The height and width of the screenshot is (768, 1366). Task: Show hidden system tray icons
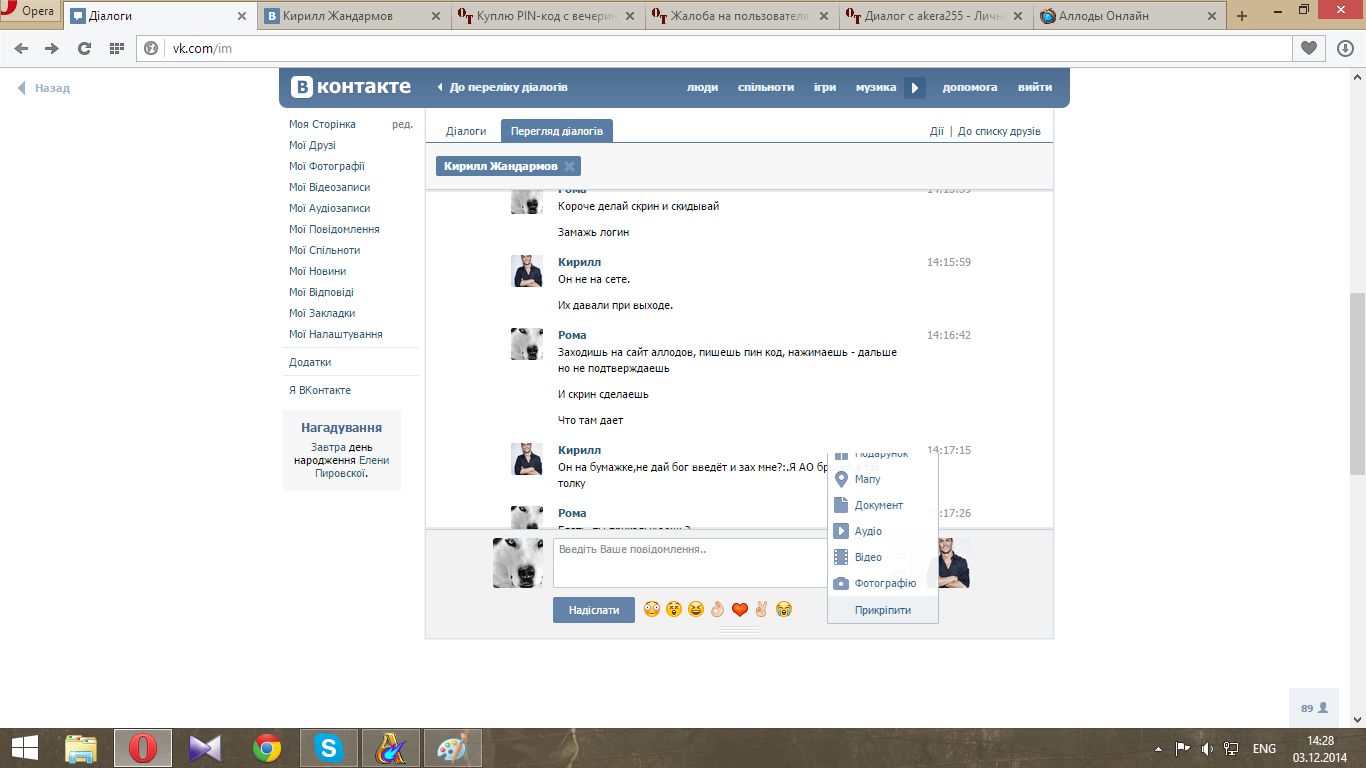(1158, 748)
